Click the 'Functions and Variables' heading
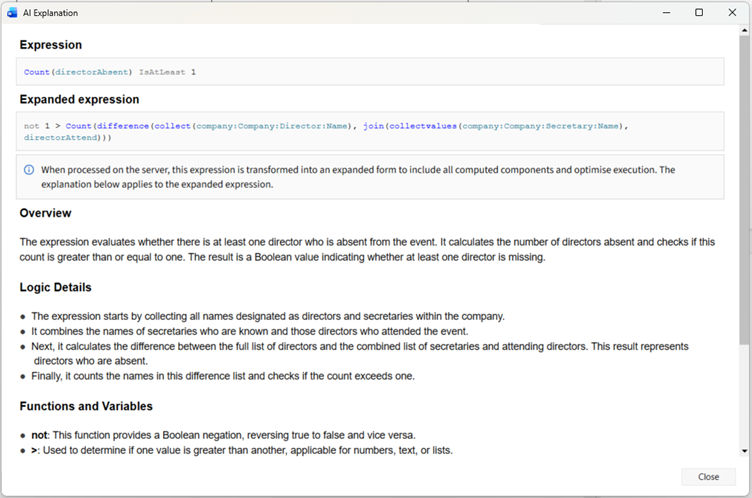752x498 pixels. 86,406
